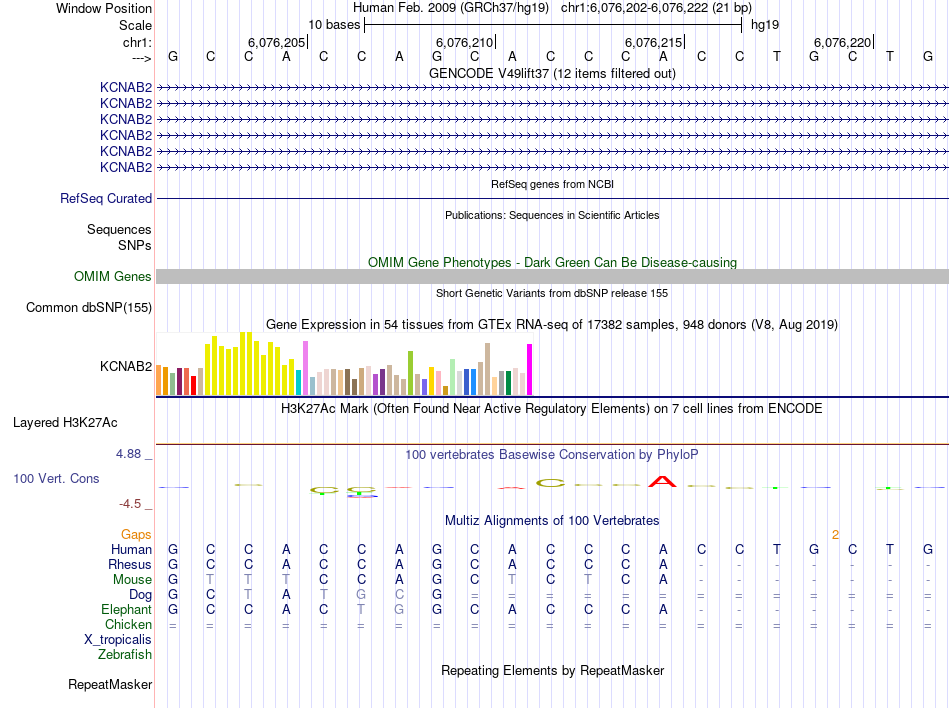Click the first KCNAB2 transcript arrow line
This screenshot has width=950, height=708.
[552, 88]
